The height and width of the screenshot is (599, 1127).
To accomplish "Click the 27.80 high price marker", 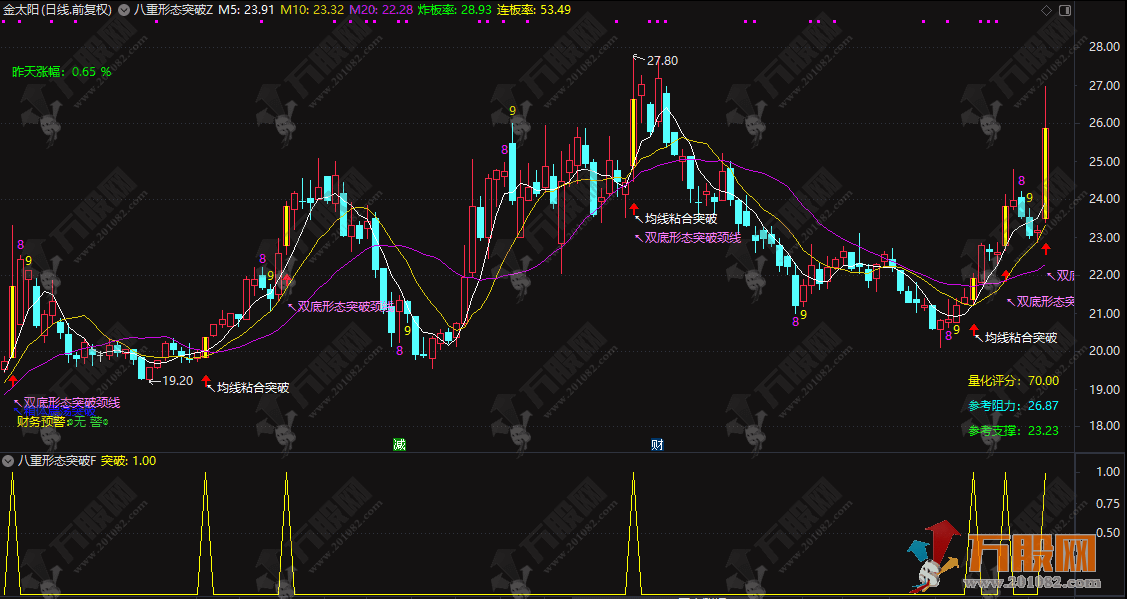I will click(x=661, y=61).
